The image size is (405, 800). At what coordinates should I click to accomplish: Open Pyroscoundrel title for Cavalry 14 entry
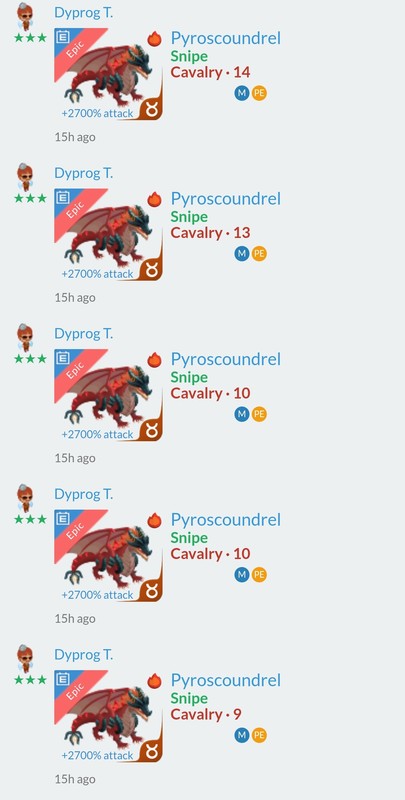pos(225,38)
